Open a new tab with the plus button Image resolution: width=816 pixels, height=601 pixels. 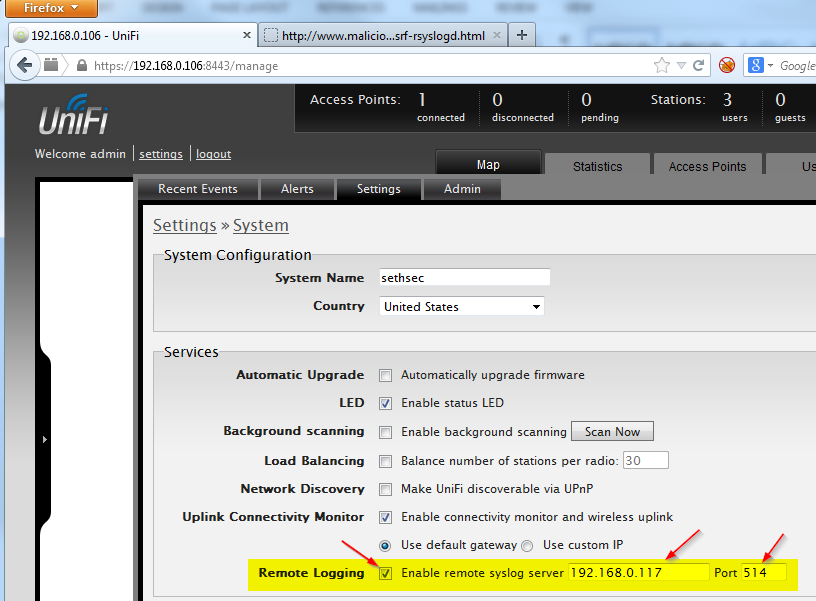click(522, 35)
